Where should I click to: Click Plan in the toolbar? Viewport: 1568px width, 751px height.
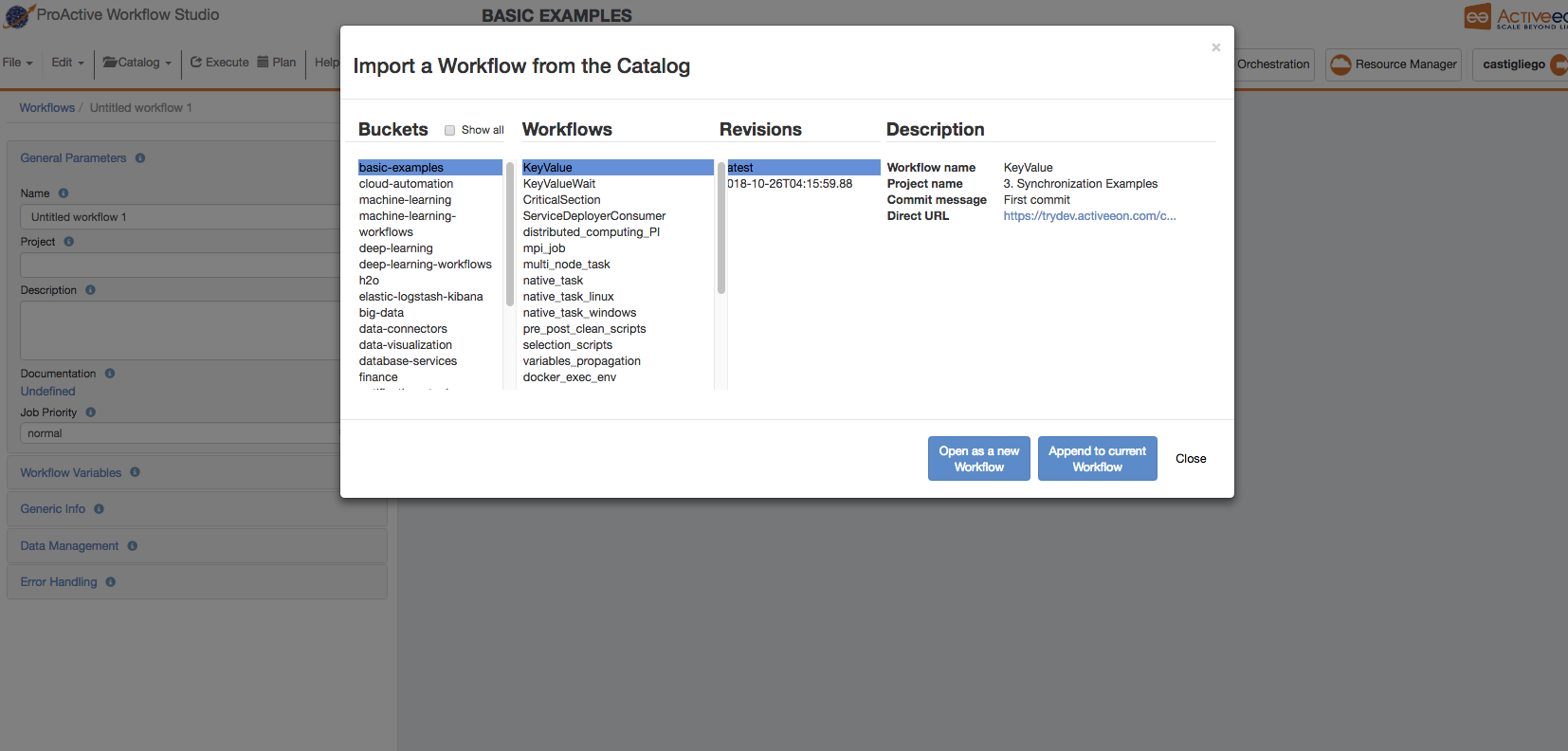click(x=277, y=63)
